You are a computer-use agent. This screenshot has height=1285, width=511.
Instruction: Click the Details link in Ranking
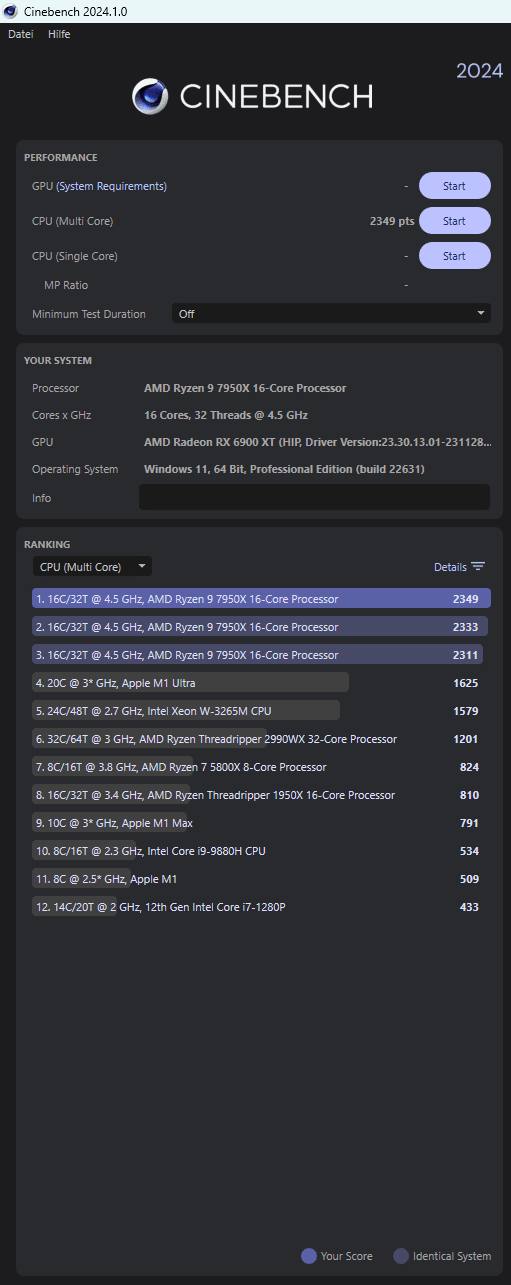pyautogui.click(x=450, y=567)
